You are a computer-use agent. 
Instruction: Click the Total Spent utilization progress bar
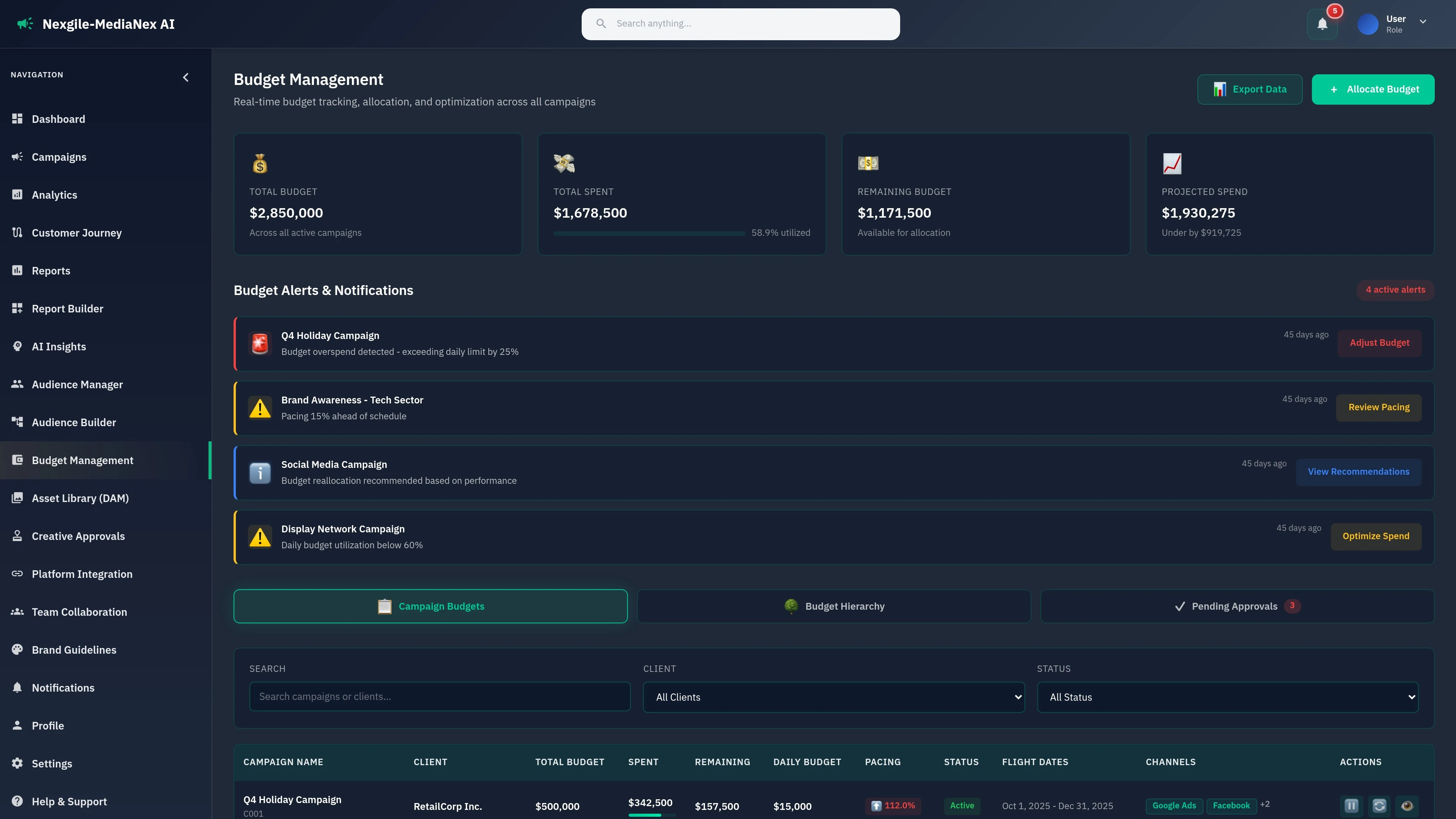point(648,233)
